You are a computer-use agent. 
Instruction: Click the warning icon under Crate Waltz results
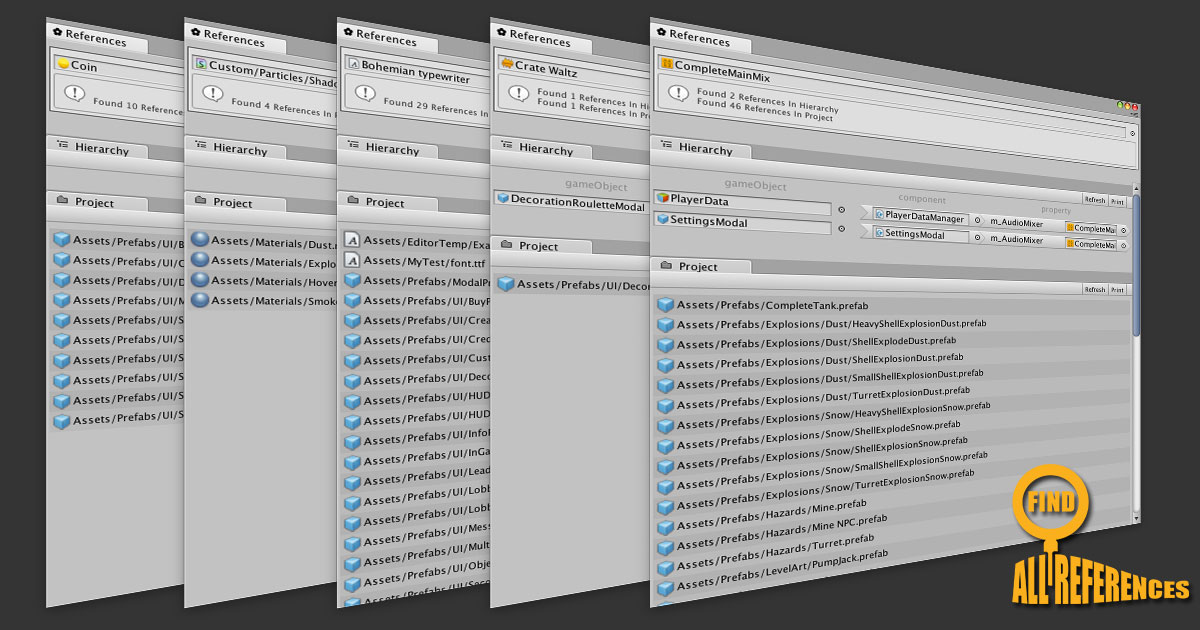click(518, 93)
